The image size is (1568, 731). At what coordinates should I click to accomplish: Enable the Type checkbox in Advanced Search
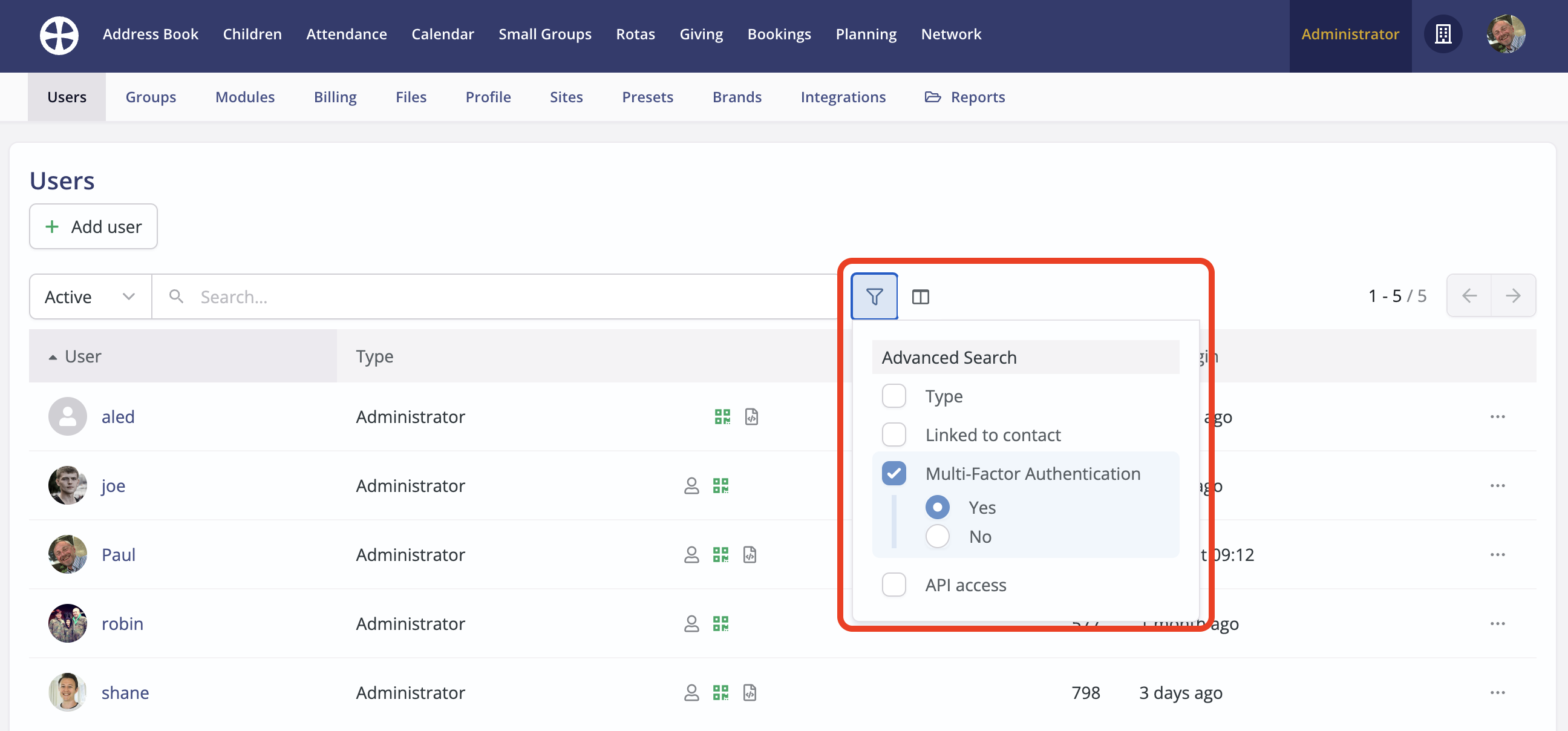893,396
